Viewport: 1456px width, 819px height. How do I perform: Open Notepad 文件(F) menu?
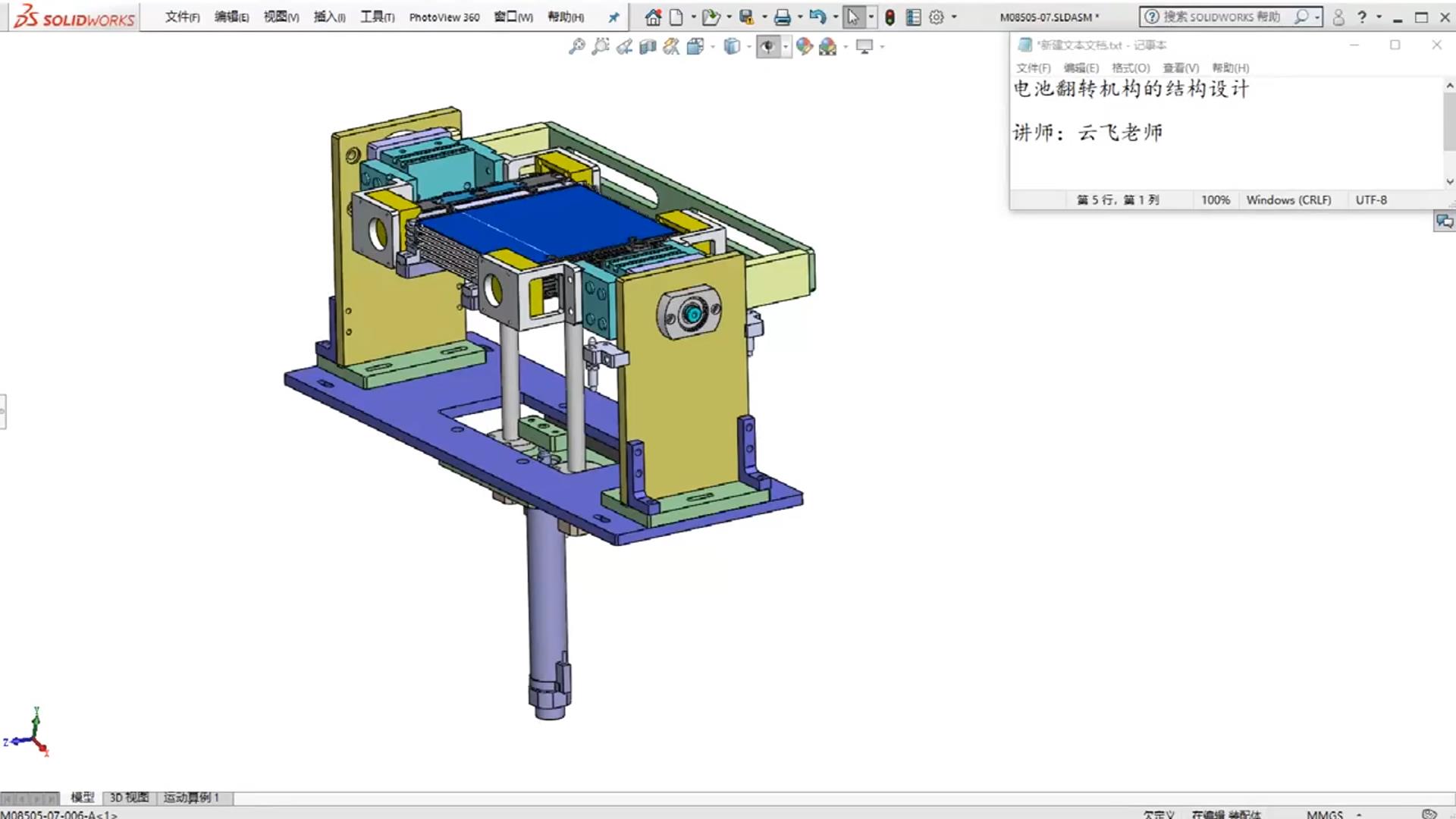coord(1034,67)
